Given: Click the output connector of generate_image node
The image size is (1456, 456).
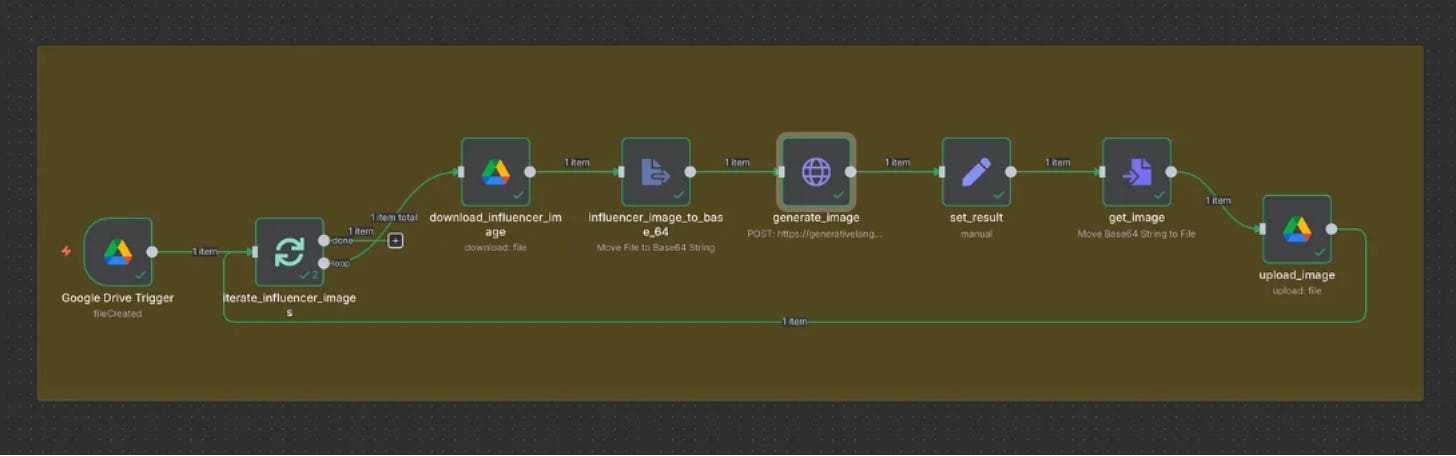Looking at the screenshot, I should [x=850, y=172].
